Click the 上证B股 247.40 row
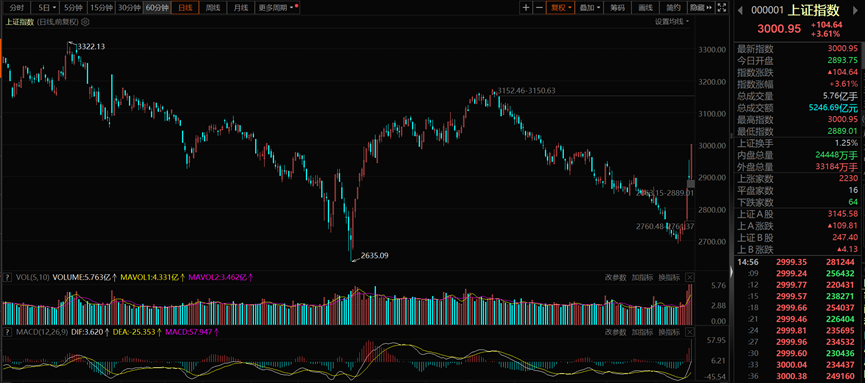Viewport: 865px width, 383px height. [798, 237]
